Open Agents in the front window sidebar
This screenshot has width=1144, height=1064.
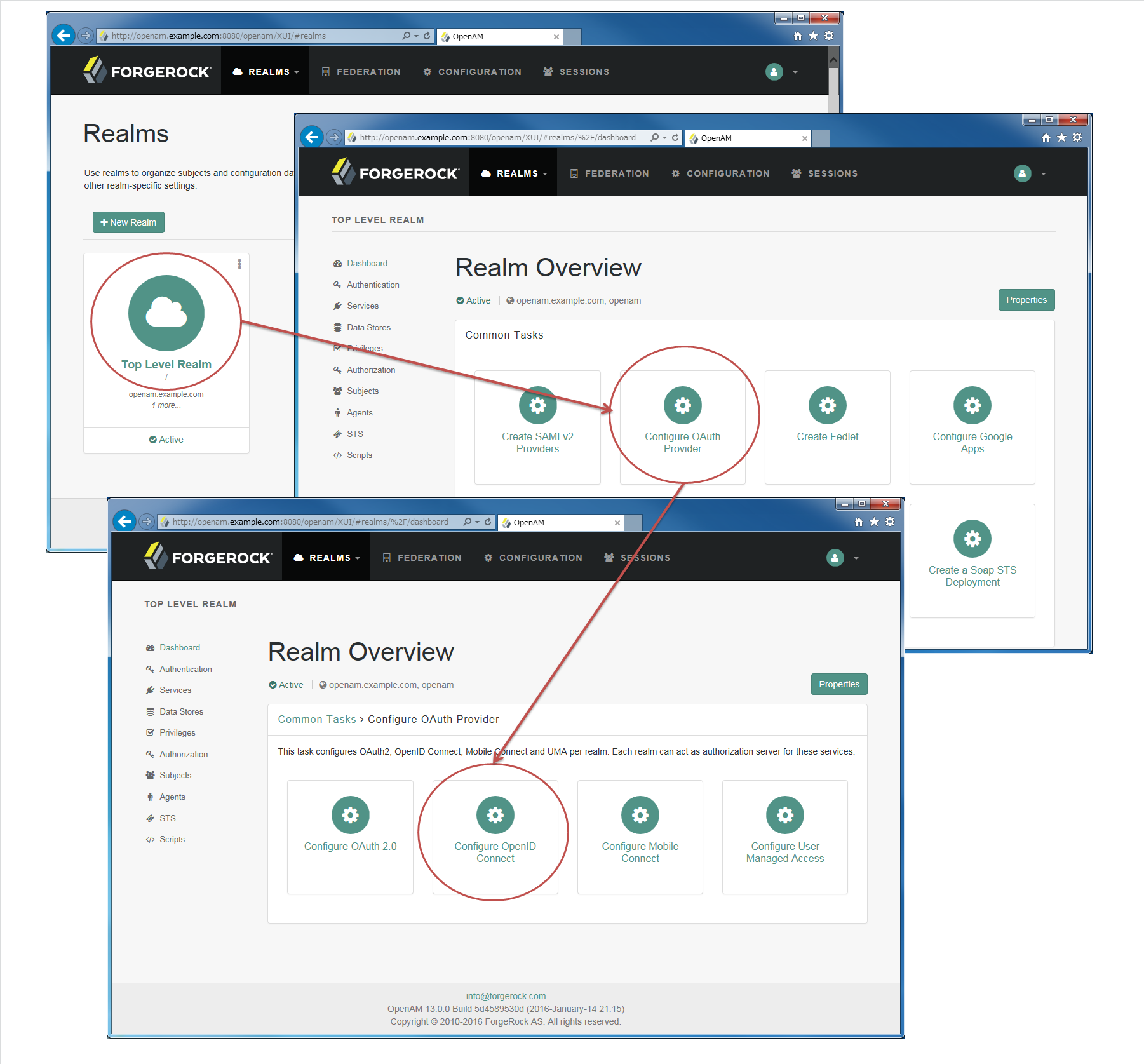(172, 797)
